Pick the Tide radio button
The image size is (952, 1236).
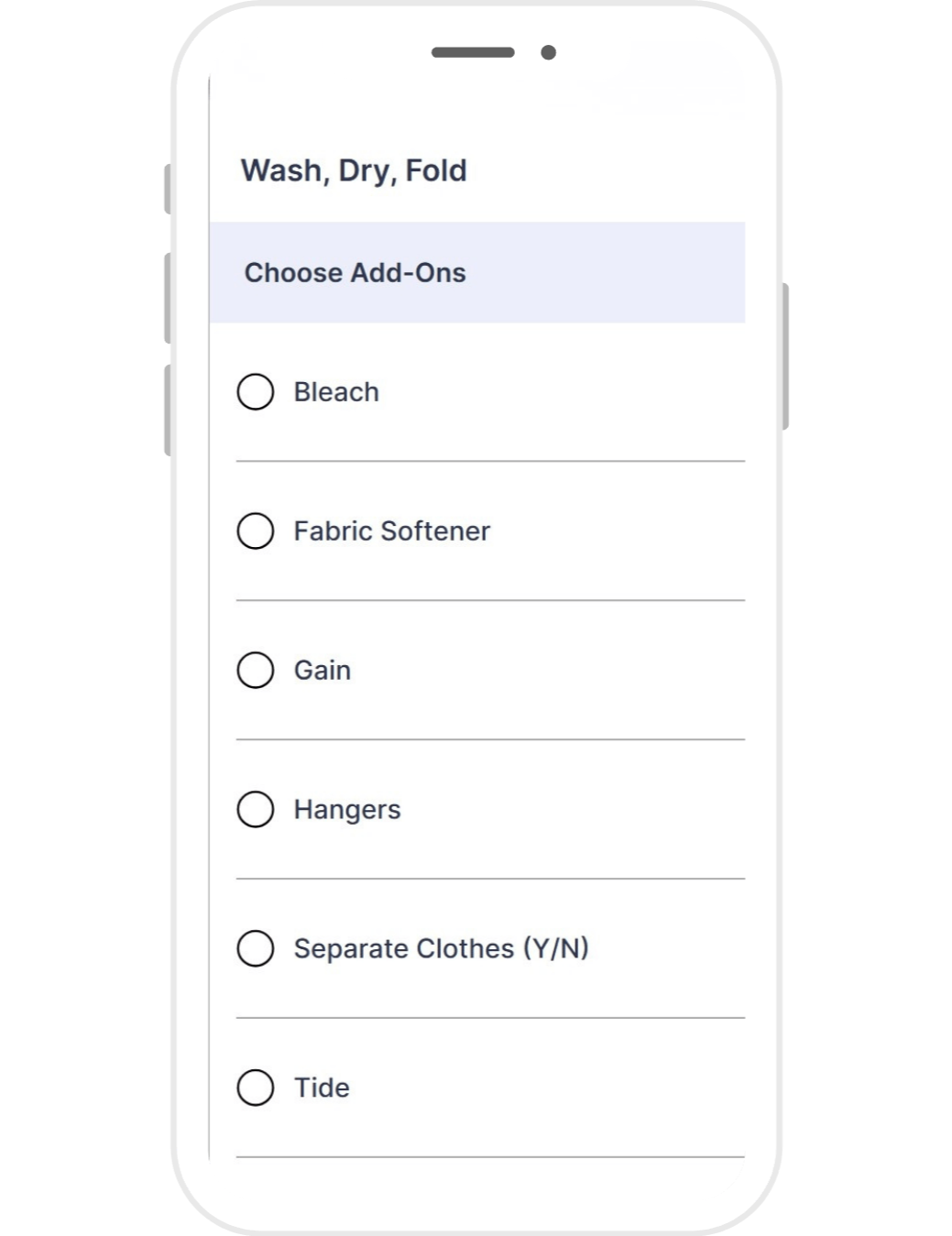pyautogui.click(x=256, y=1088)
